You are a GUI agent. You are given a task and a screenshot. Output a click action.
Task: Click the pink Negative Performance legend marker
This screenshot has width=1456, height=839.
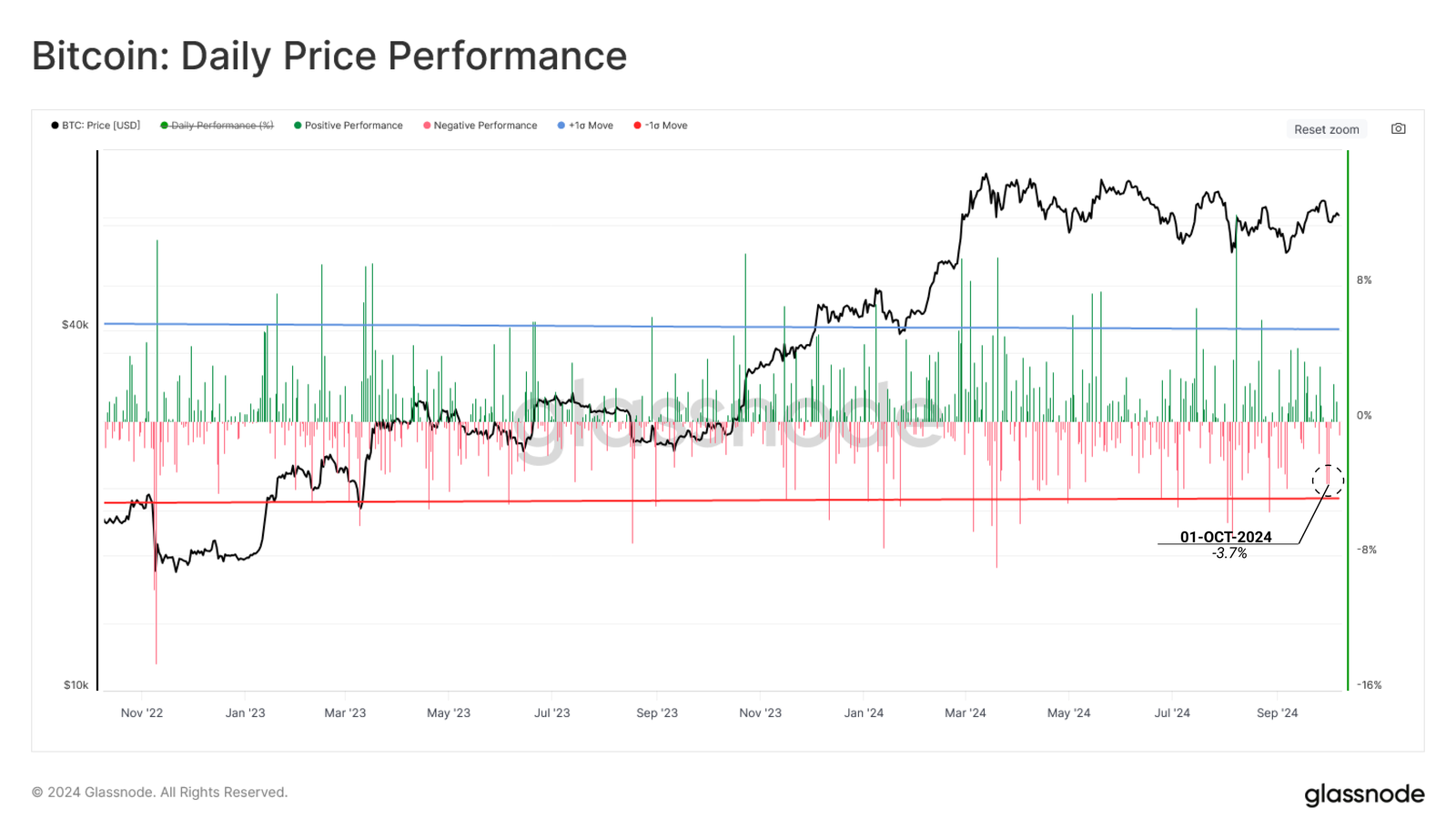pos(426,126)
